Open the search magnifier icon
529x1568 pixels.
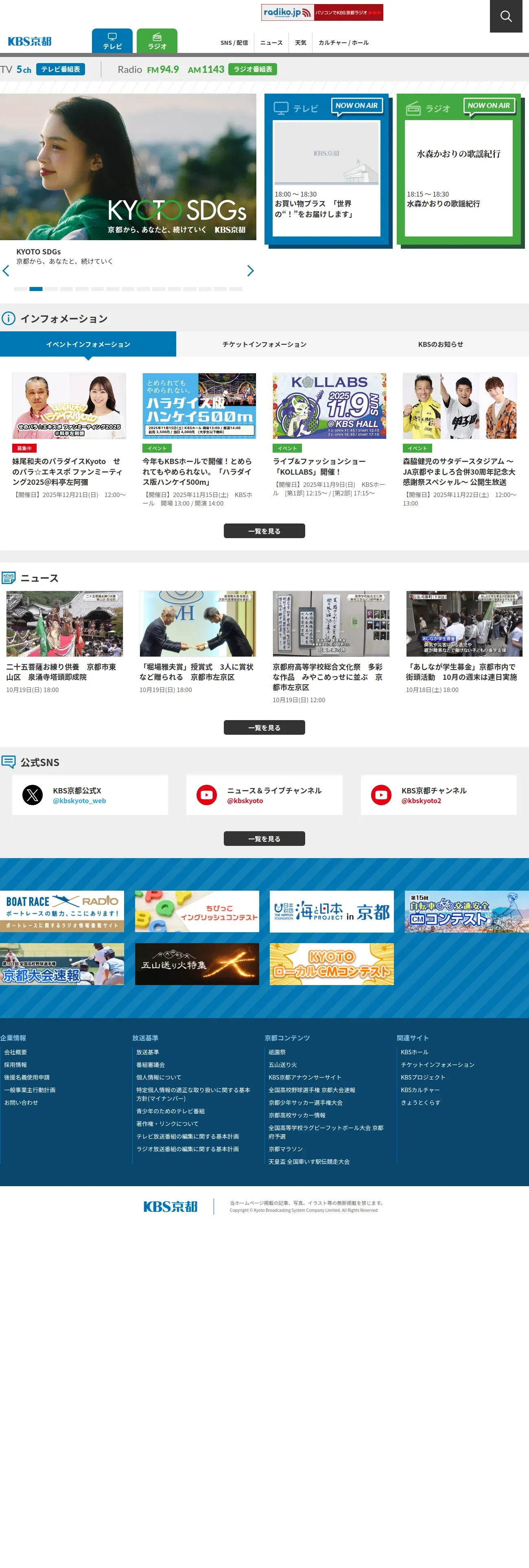click(x=506, y=16)
